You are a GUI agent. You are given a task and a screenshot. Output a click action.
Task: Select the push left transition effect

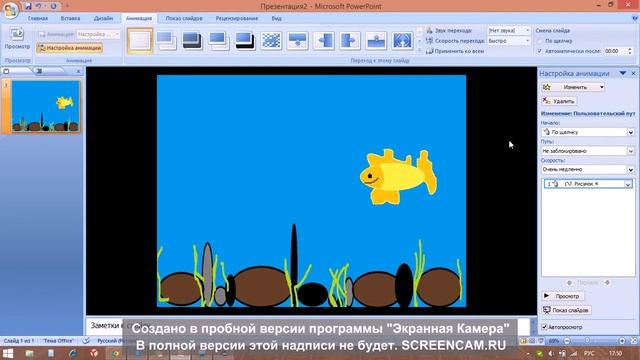point(324,40)
